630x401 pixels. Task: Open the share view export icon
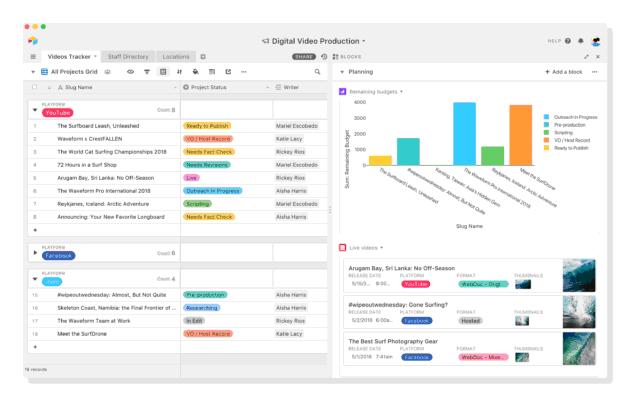pos(228,72)
